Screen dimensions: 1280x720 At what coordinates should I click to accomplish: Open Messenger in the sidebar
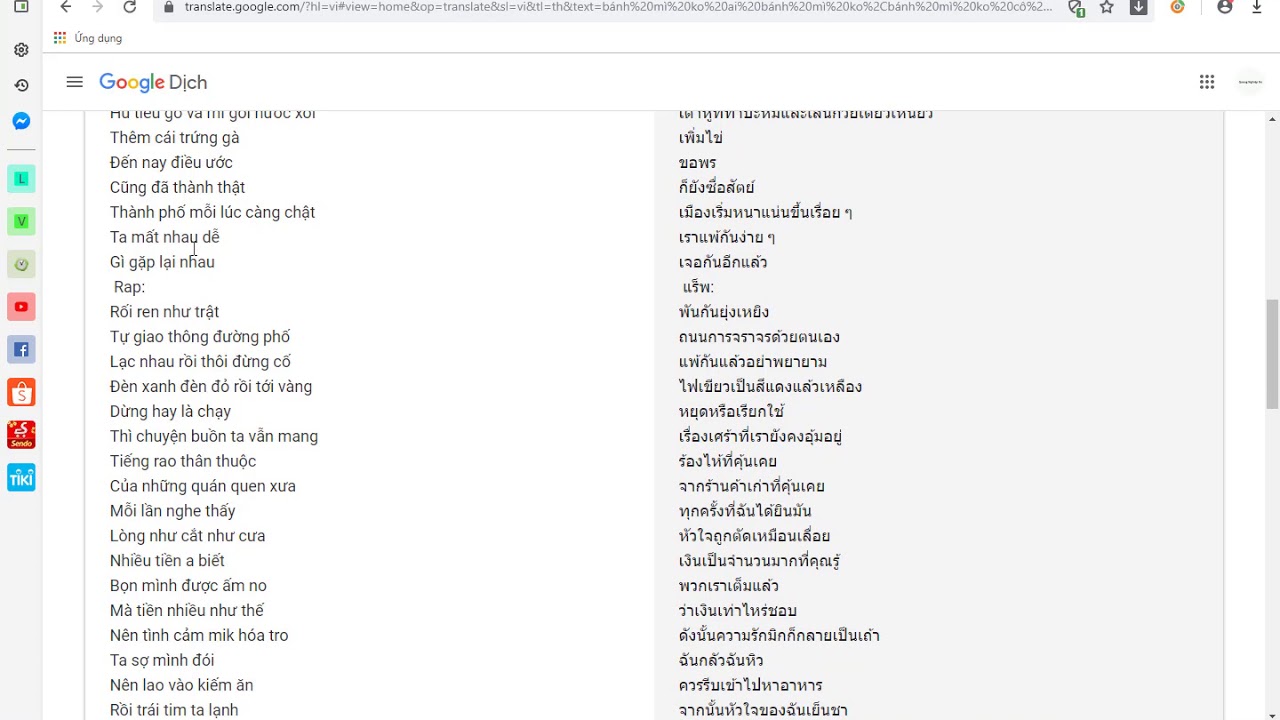pos(21,121)
